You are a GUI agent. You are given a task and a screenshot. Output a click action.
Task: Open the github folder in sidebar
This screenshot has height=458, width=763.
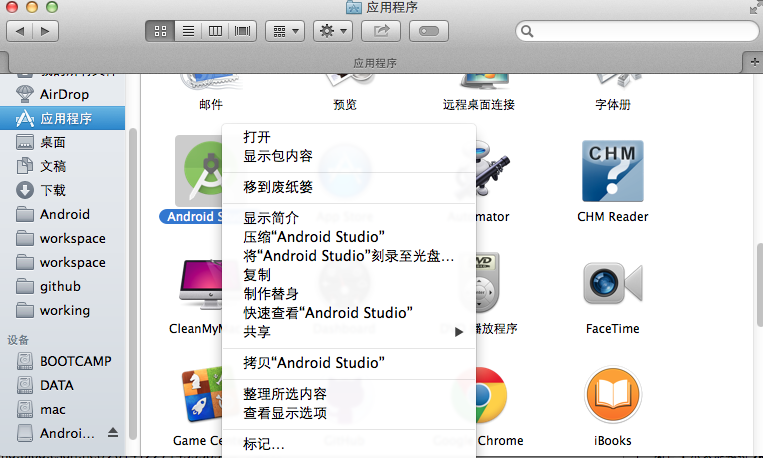[62, 286]
